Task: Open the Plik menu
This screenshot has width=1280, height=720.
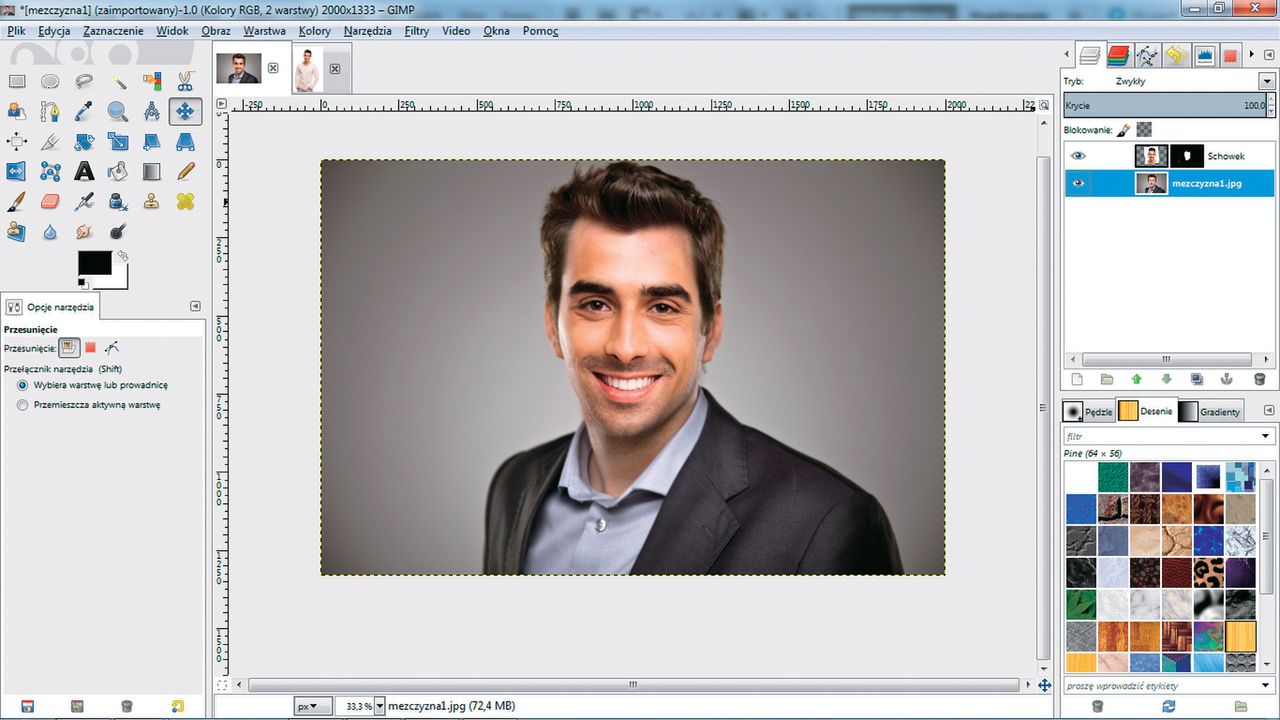Action: [x=16, y=31]
